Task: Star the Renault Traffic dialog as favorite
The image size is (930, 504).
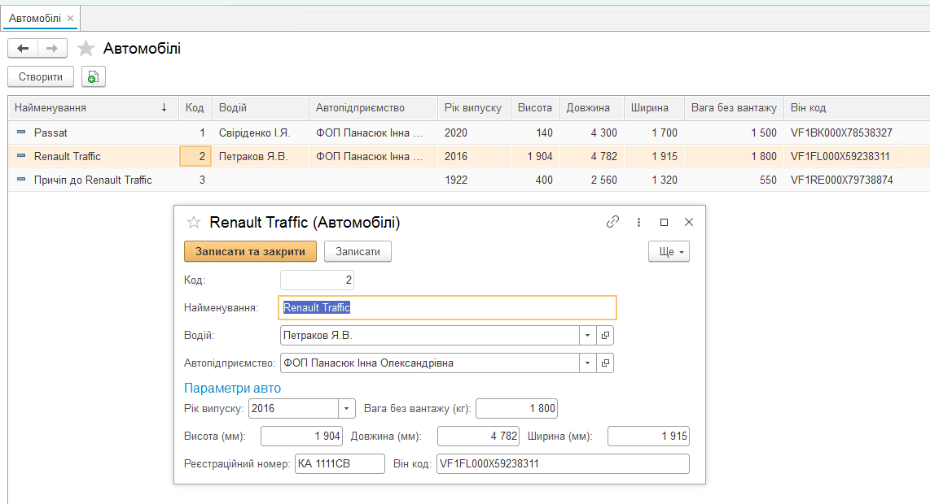Action: tap(194, 222)
